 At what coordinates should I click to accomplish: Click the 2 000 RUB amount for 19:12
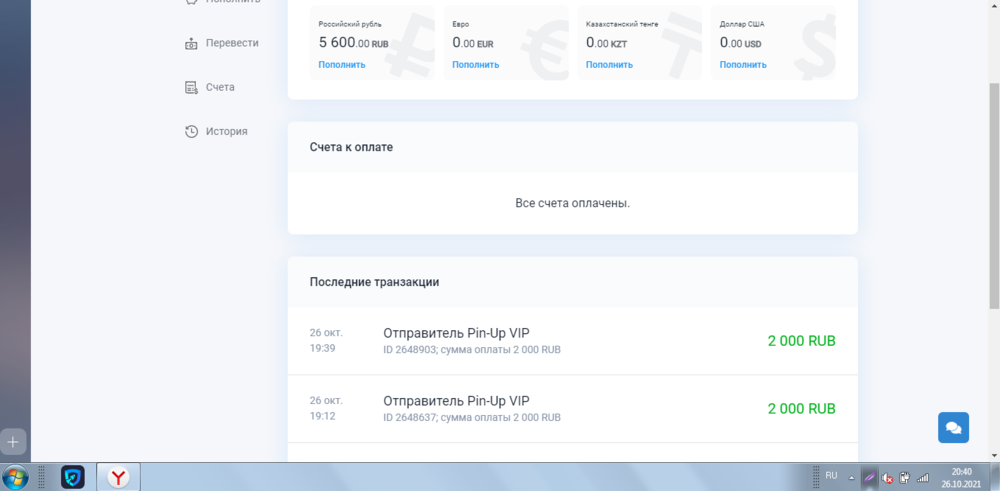pyautogui.click(x=802, y=409)
